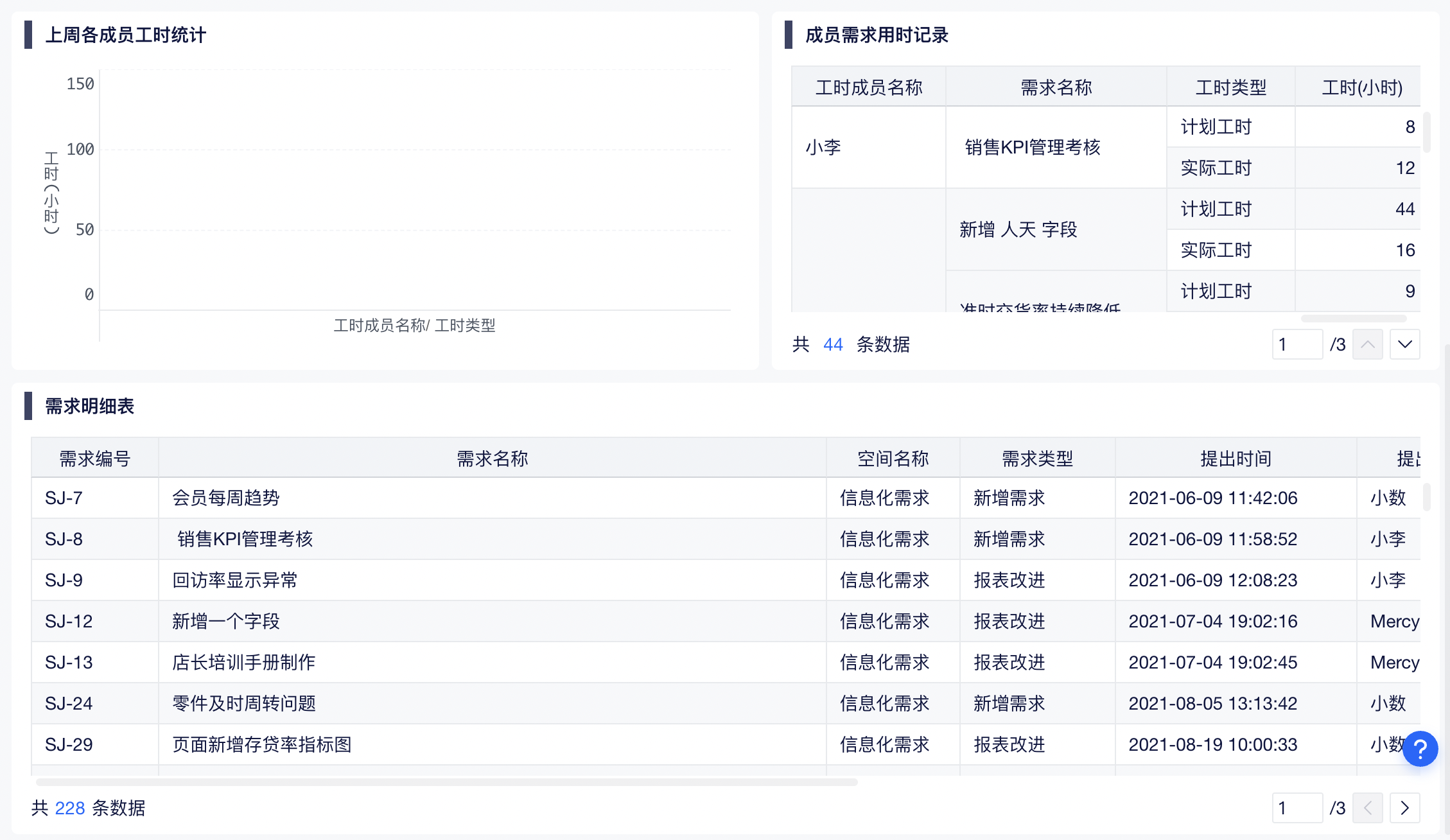The width and height of the screenshot is (1450, 840).
Task: Click the blue help question mark icon
Action: click(1420, 749)
